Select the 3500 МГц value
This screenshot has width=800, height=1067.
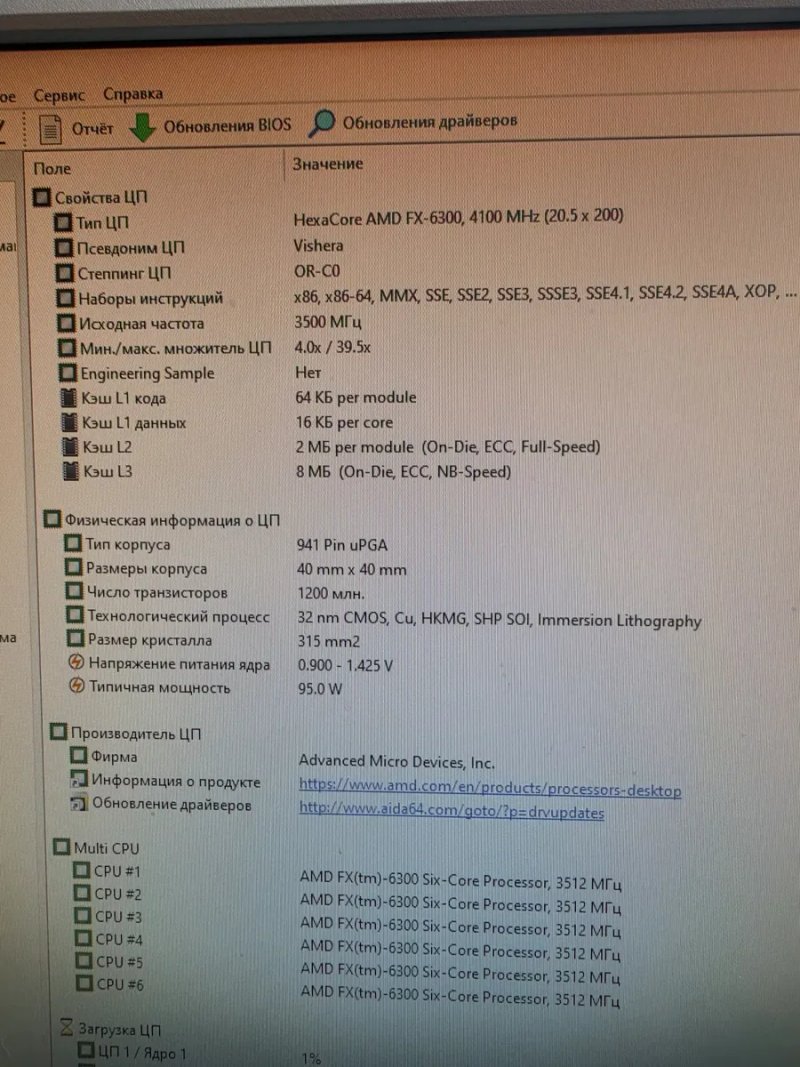[328, 321]
